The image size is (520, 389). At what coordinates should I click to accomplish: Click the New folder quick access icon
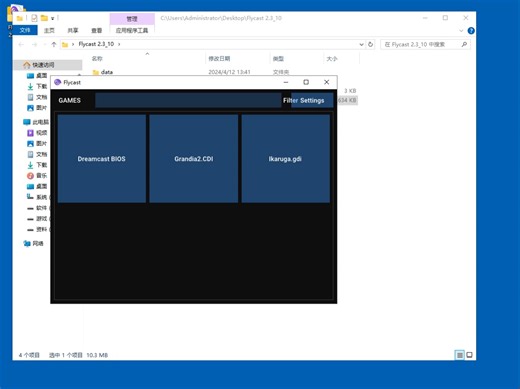tap(44, 18)
